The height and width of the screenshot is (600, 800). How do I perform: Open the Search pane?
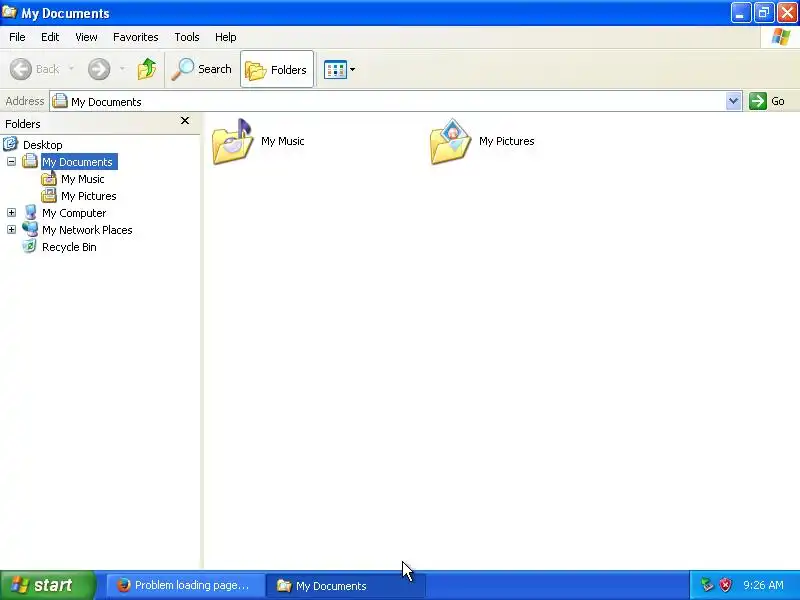[202, 69]
